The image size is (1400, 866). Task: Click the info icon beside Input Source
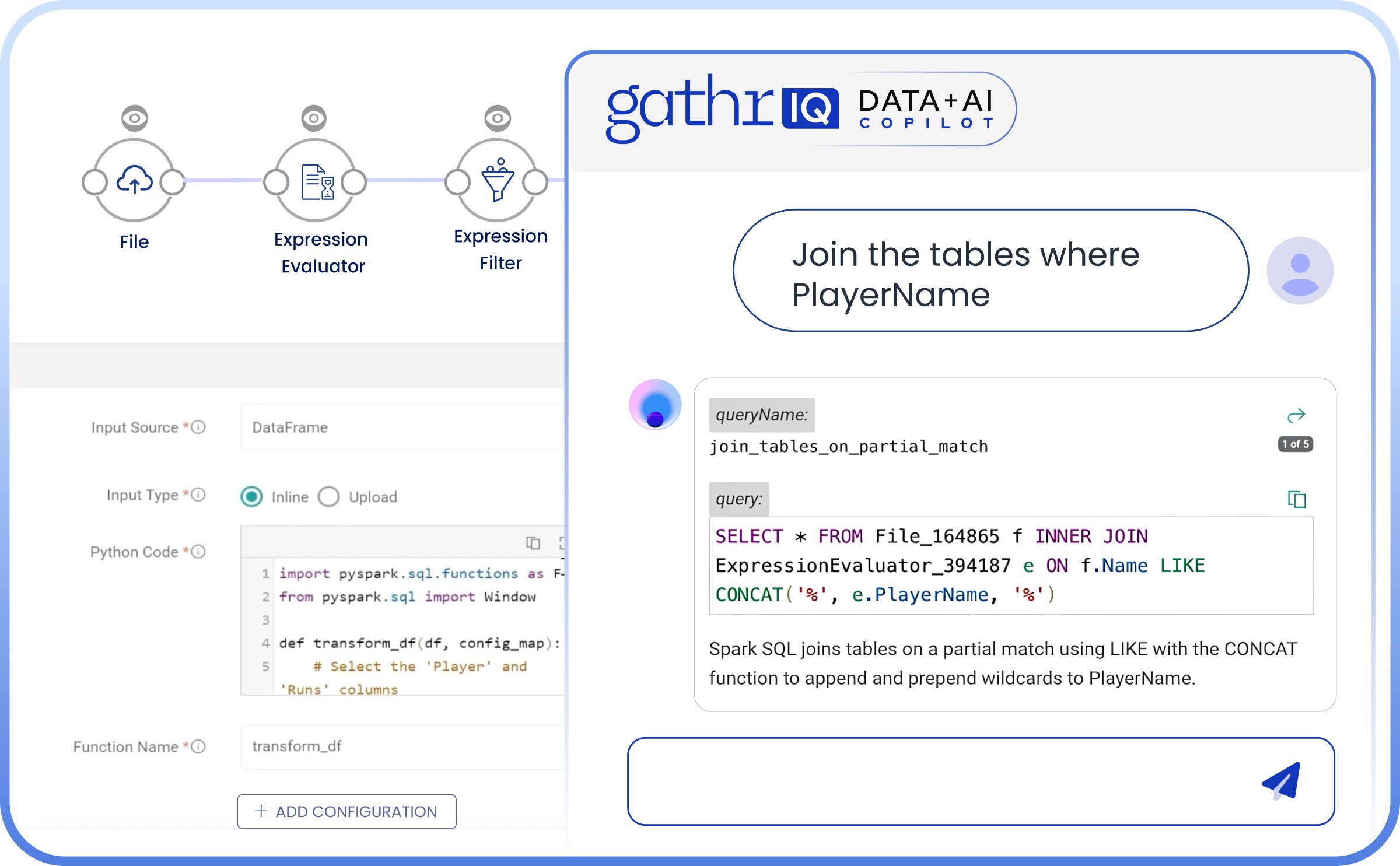(x=198, y=427)
